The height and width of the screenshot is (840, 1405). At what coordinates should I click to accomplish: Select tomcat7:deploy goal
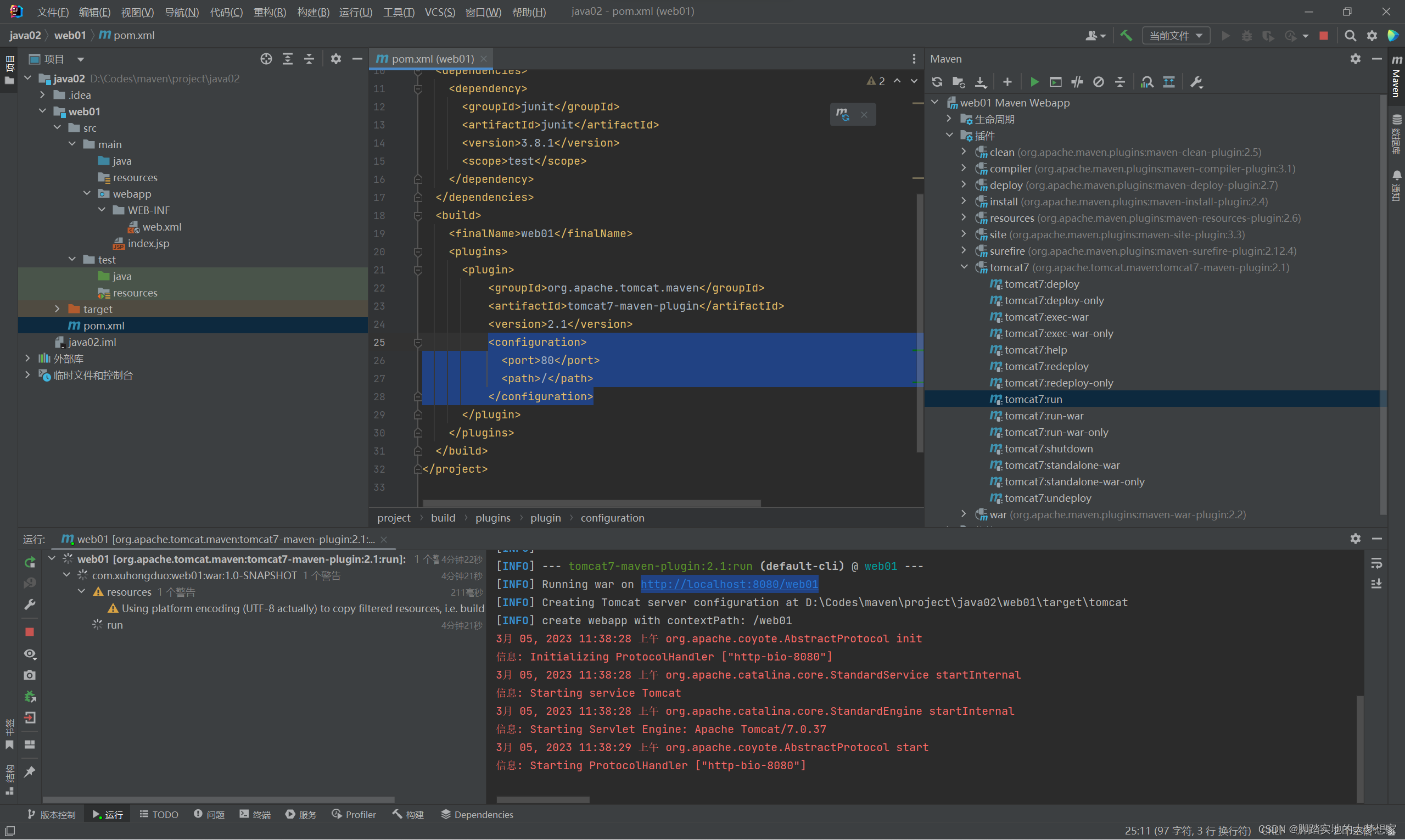tap(1042, 284)
